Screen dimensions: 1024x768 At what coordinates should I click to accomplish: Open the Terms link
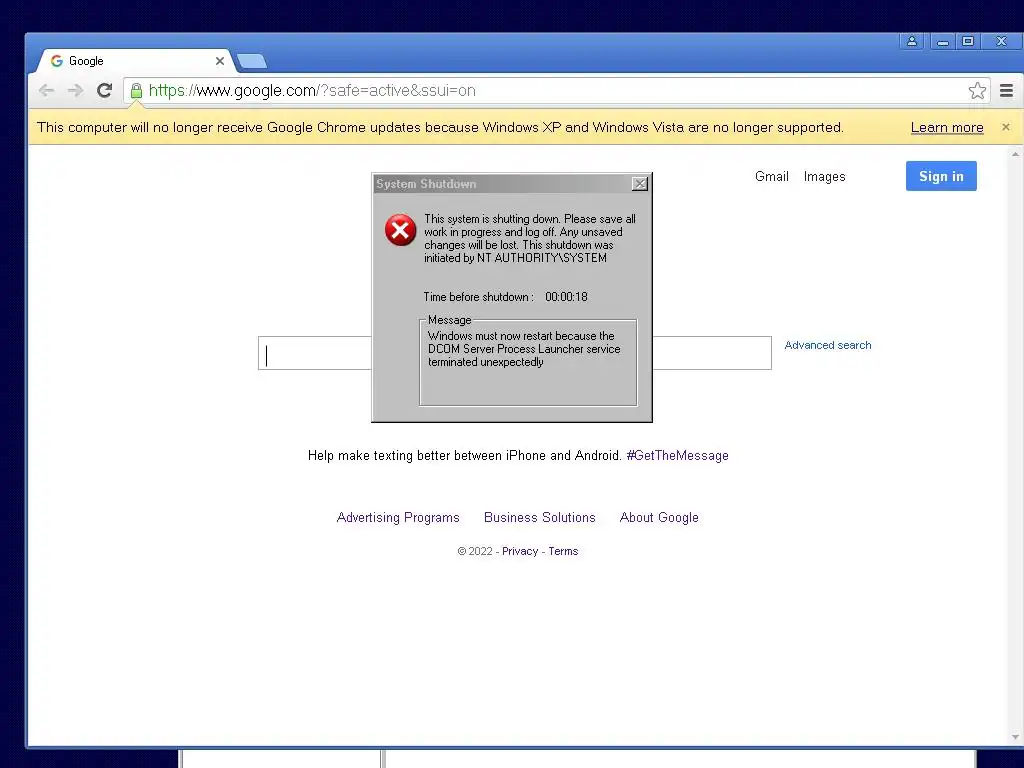(563, 551)
